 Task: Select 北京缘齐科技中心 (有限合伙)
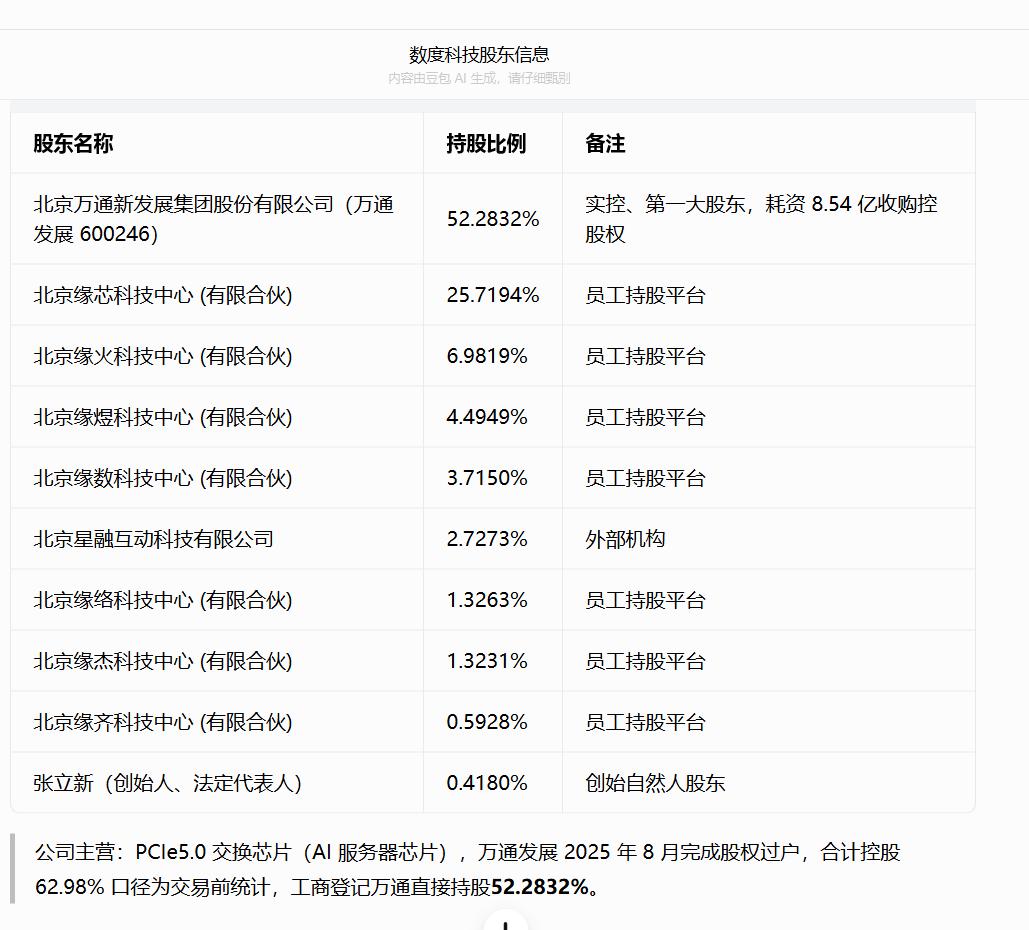[163, 723]
